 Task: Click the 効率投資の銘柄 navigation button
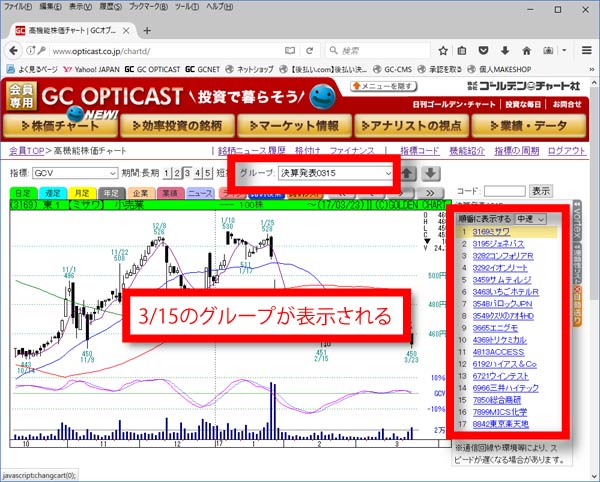pyautogui.click(x=177, y=126)
